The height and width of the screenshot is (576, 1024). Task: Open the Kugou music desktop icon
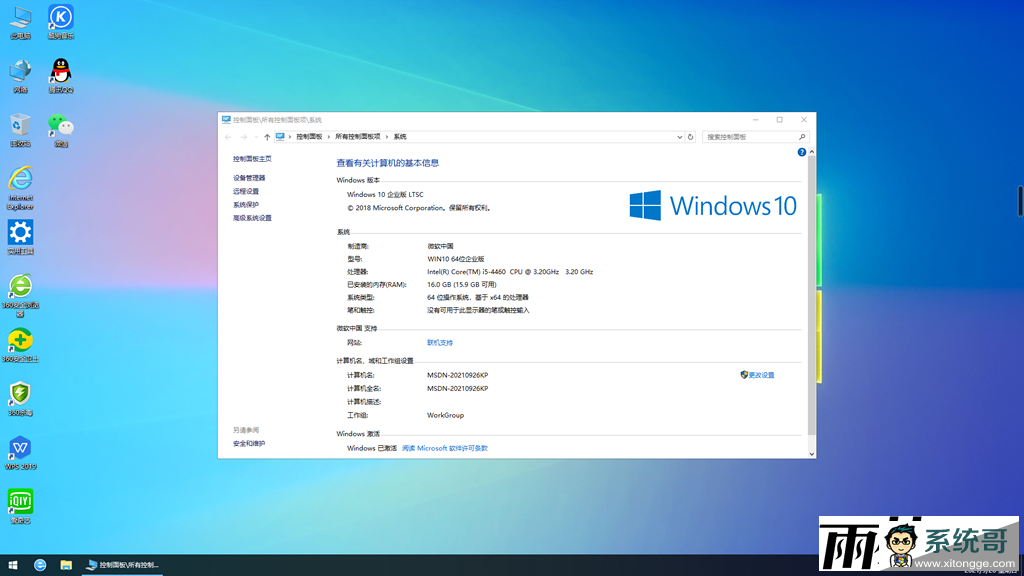tap(61, 22)
